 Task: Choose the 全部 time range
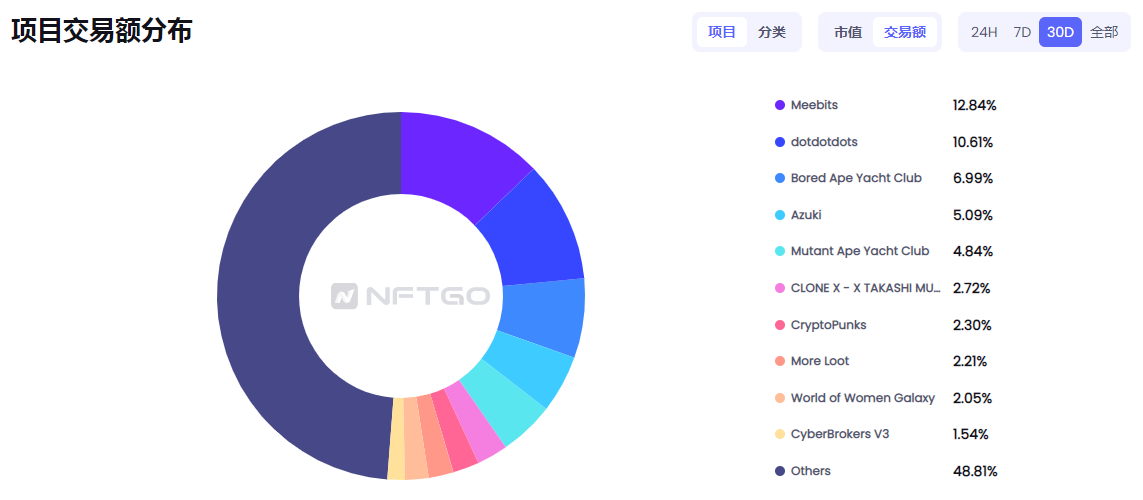[x=1104, y=32]
